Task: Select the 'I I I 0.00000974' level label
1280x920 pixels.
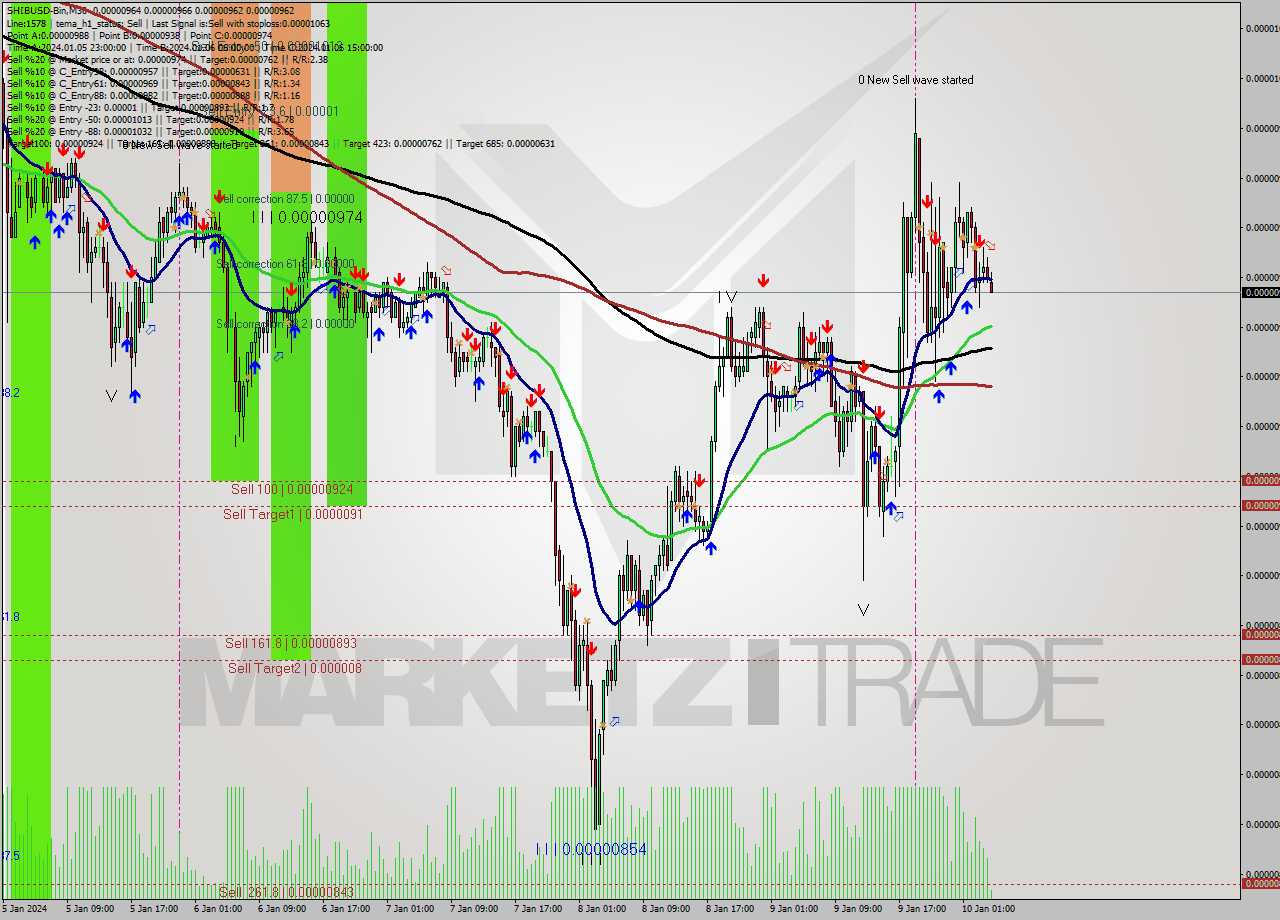Action: (306, 217)
